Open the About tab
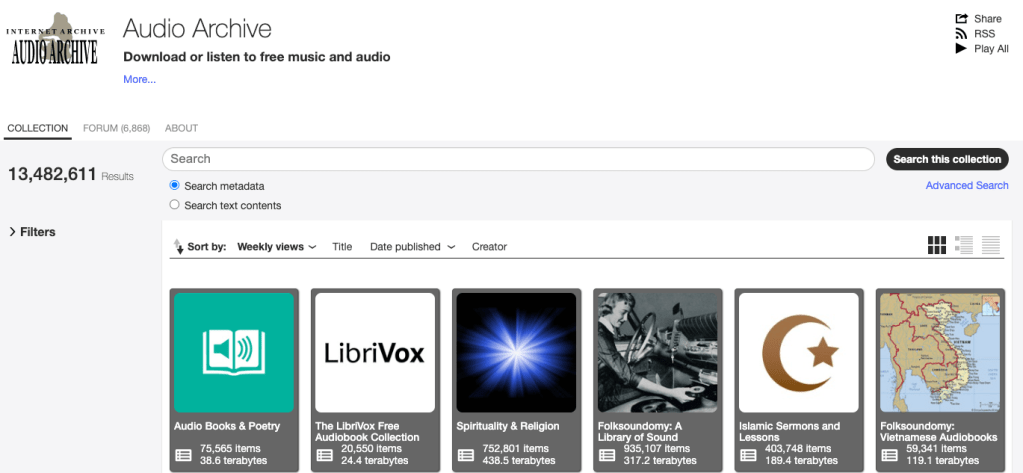Image resolution: width=1023 pixels, height=473 pixels. [x=181, y=128]
